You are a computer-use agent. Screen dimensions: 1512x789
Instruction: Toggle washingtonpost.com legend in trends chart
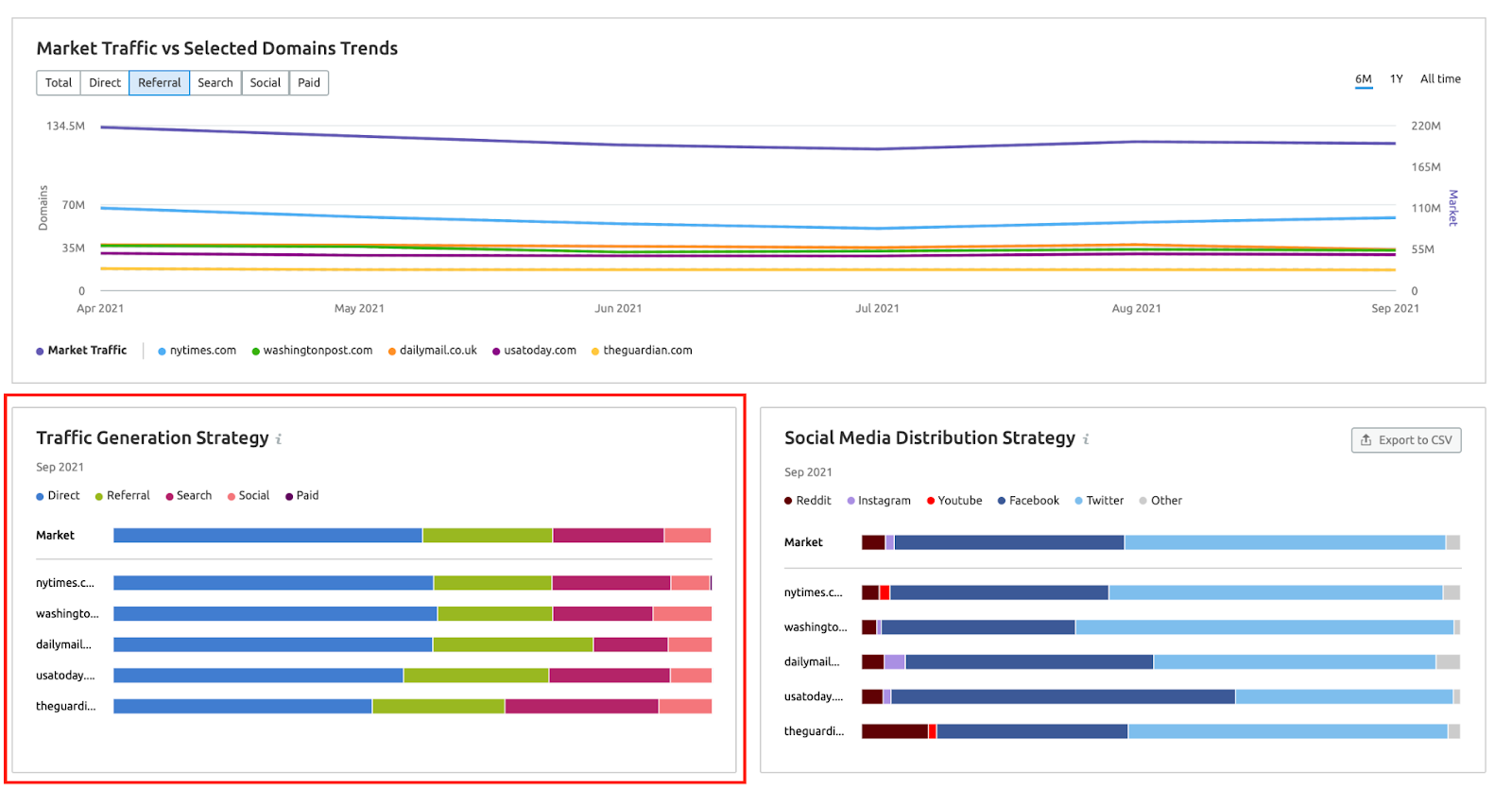coord(312,351)
